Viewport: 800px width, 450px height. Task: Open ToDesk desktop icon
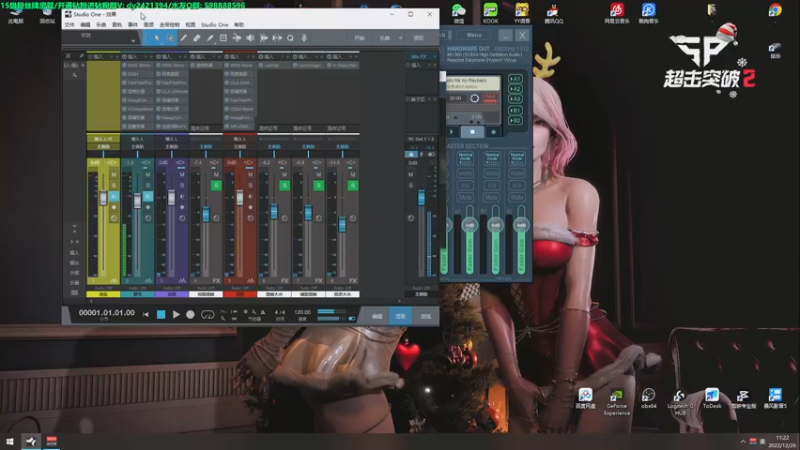(x=712, y=398)
